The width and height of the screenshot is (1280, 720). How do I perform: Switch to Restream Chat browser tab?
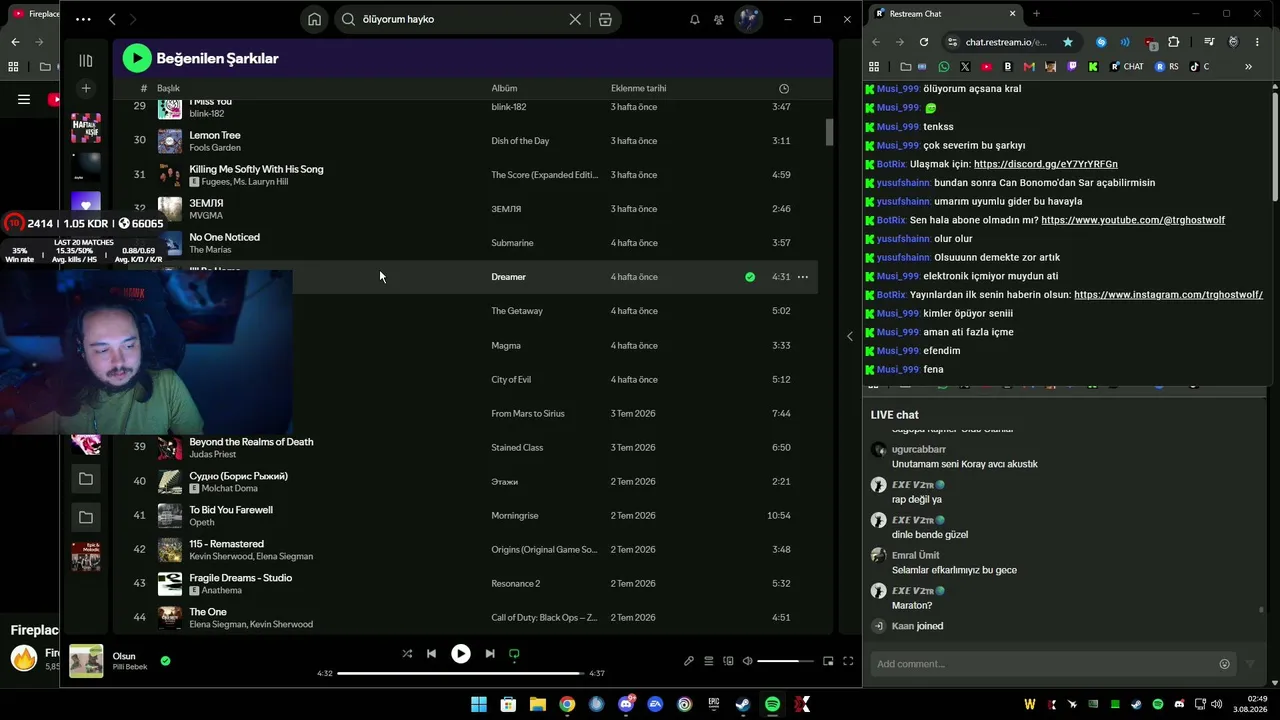[x=941, y=14]
